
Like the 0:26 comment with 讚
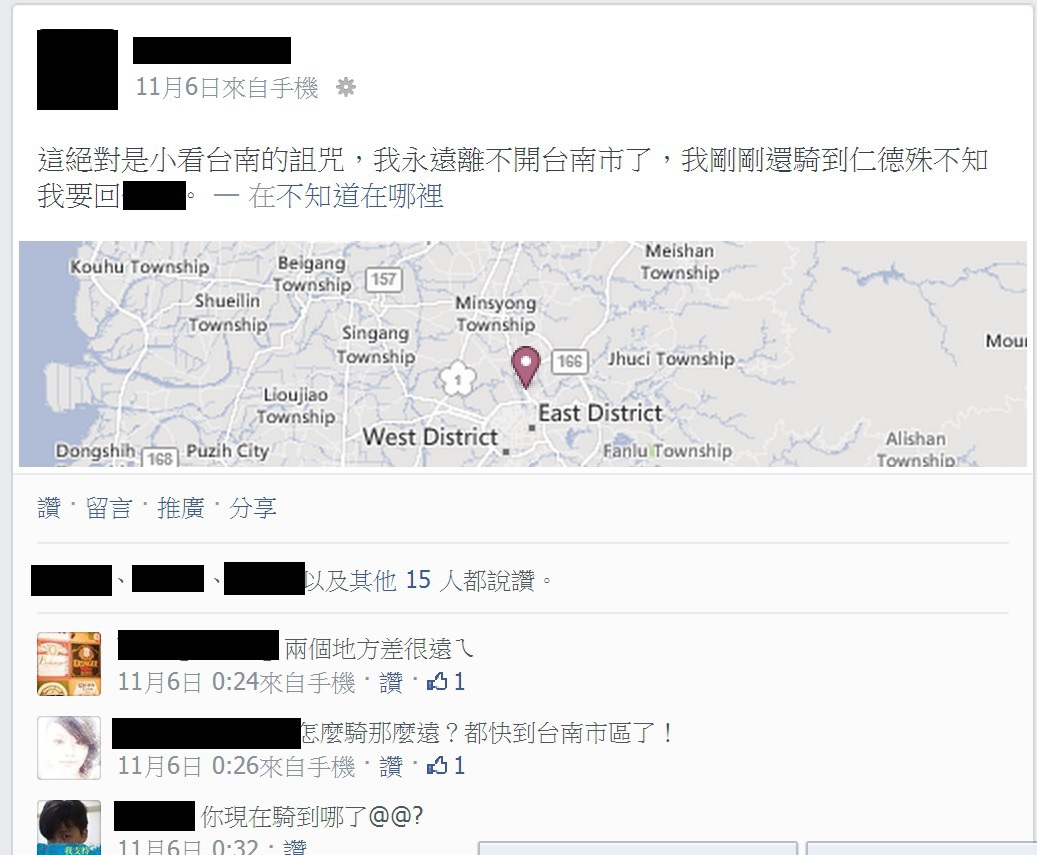pyautogui.click(x=391, y=766)
